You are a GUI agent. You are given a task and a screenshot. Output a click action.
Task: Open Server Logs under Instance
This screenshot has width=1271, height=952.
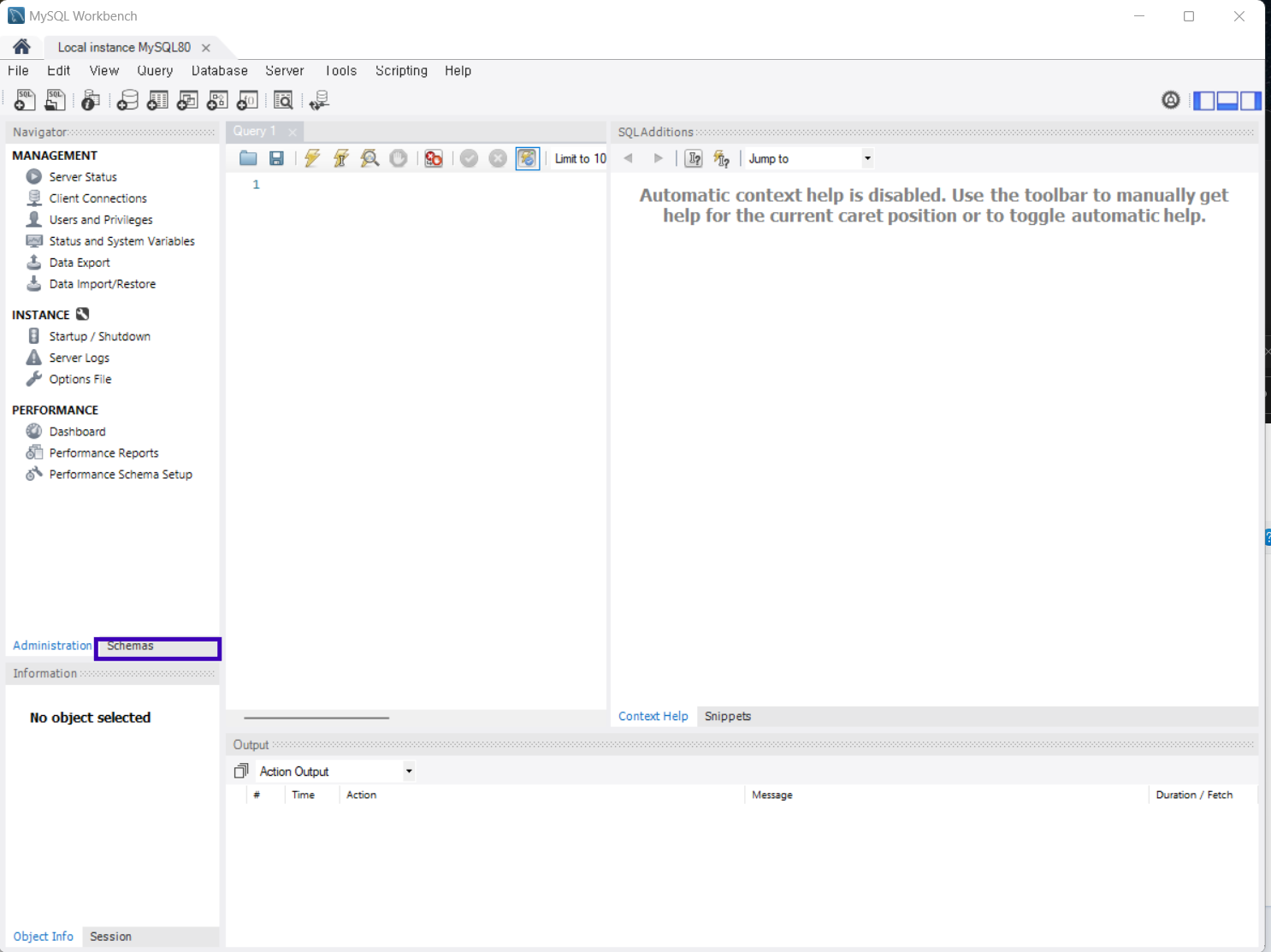click(79, 358)
